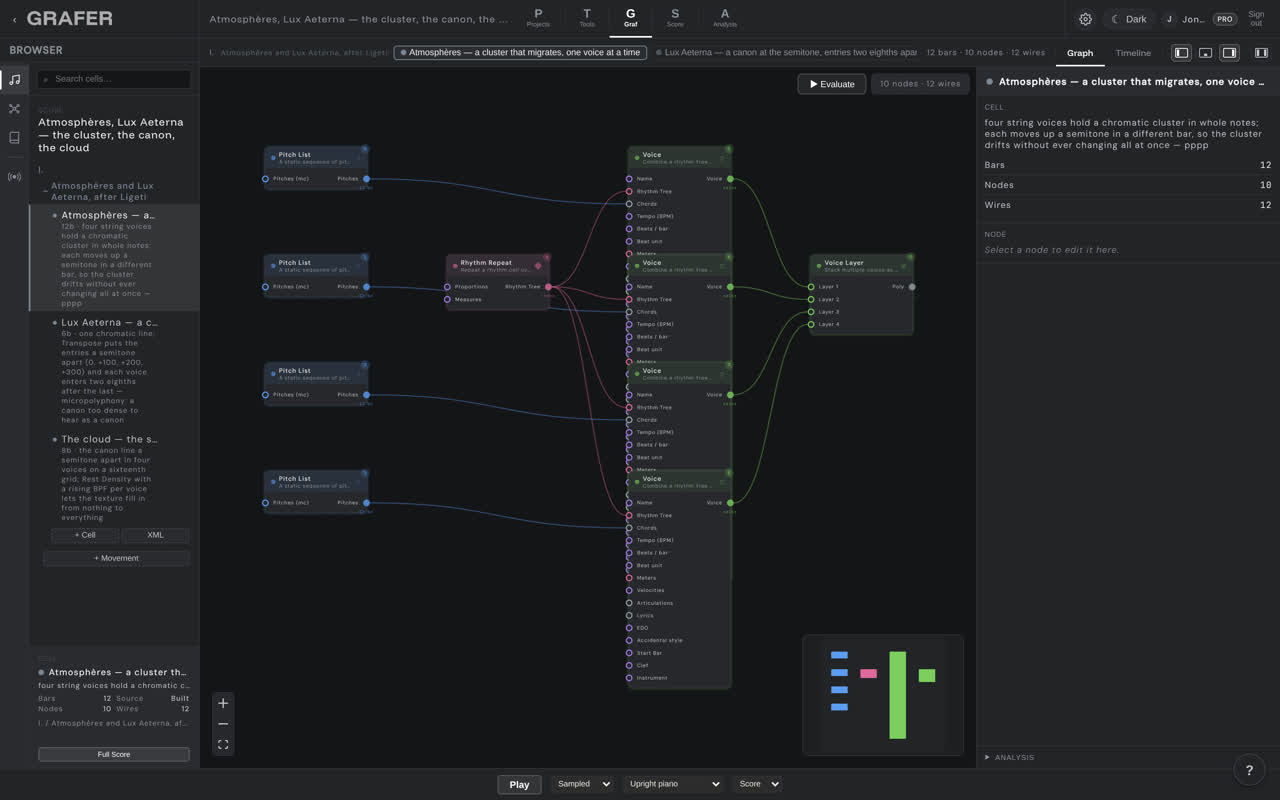Open the Timeline view tab
The width and height of the screenshot is (1280, 800).
(1133, 53)
